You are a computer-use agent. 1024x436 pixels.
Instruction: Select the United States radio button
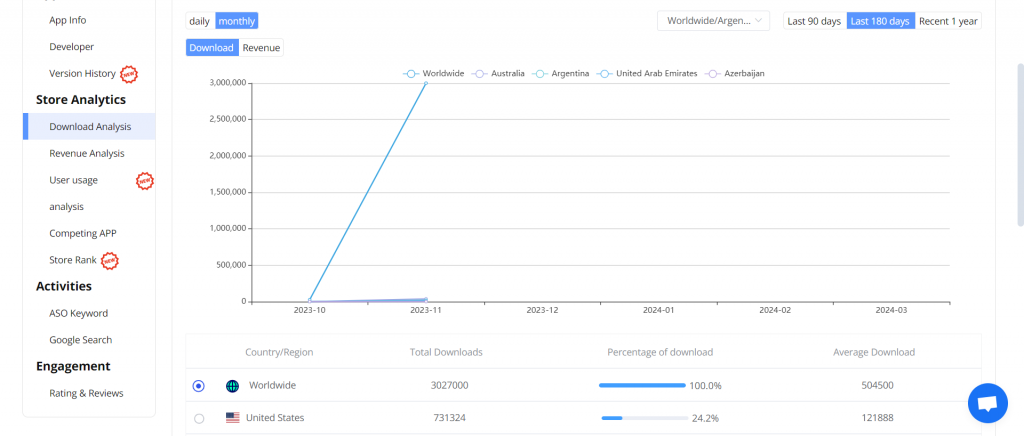[x=199, y=418]
